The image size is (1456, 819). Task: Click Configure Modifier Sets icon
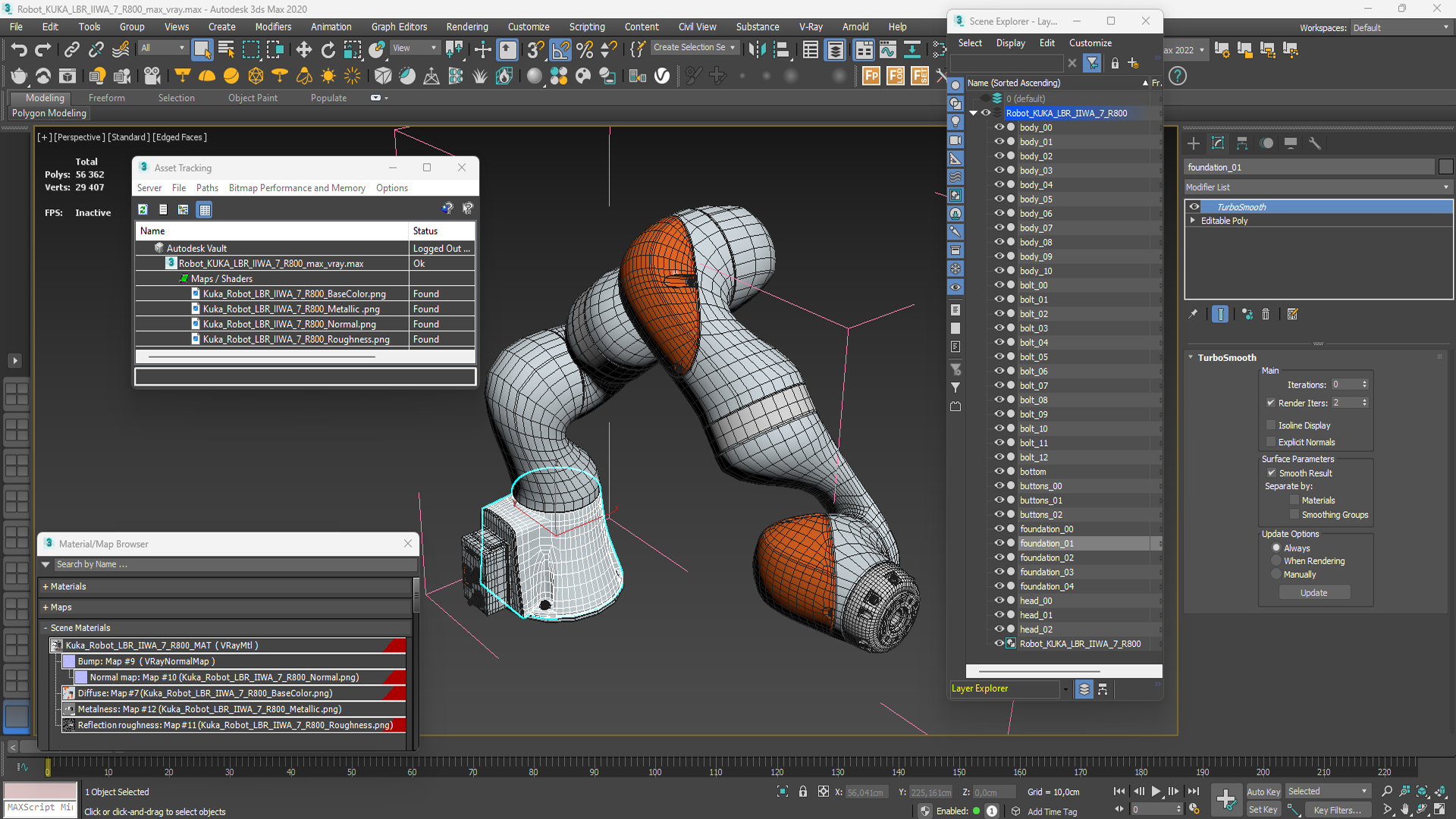[x=1293, y=314]
